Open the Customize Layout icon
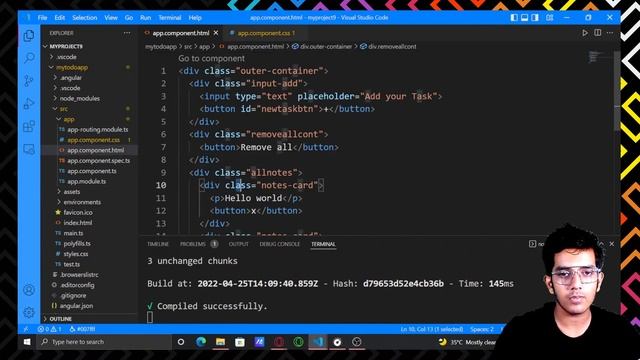640x360 pixels. click(x=550, y=18)
